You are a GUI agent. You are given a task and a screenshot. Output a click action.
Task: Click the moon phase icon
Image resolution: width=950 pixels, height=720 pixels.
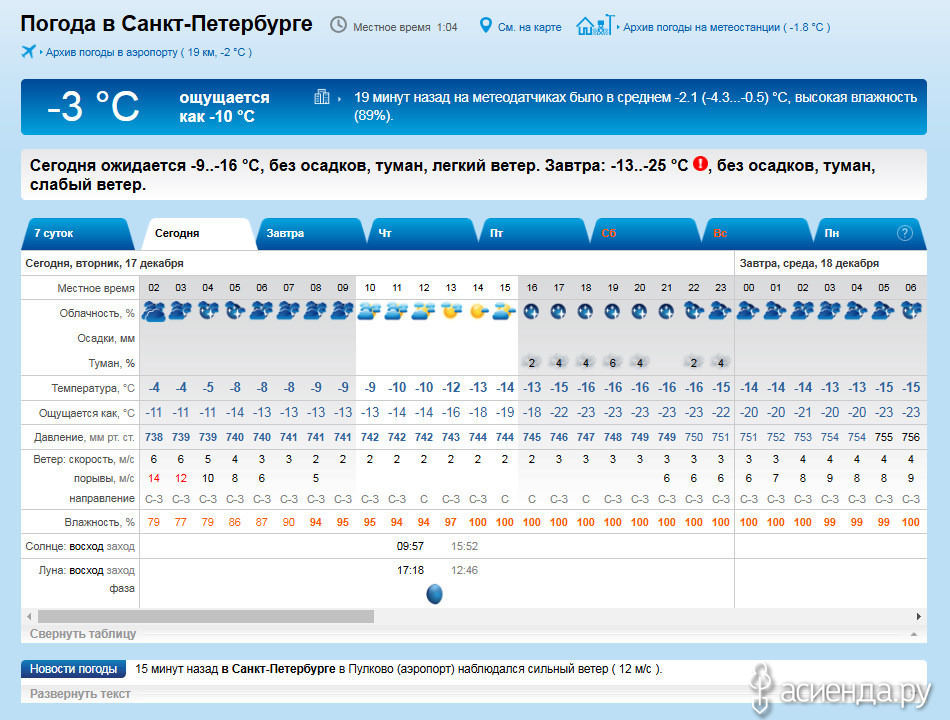pyautogui.click(x=435, y=594)
